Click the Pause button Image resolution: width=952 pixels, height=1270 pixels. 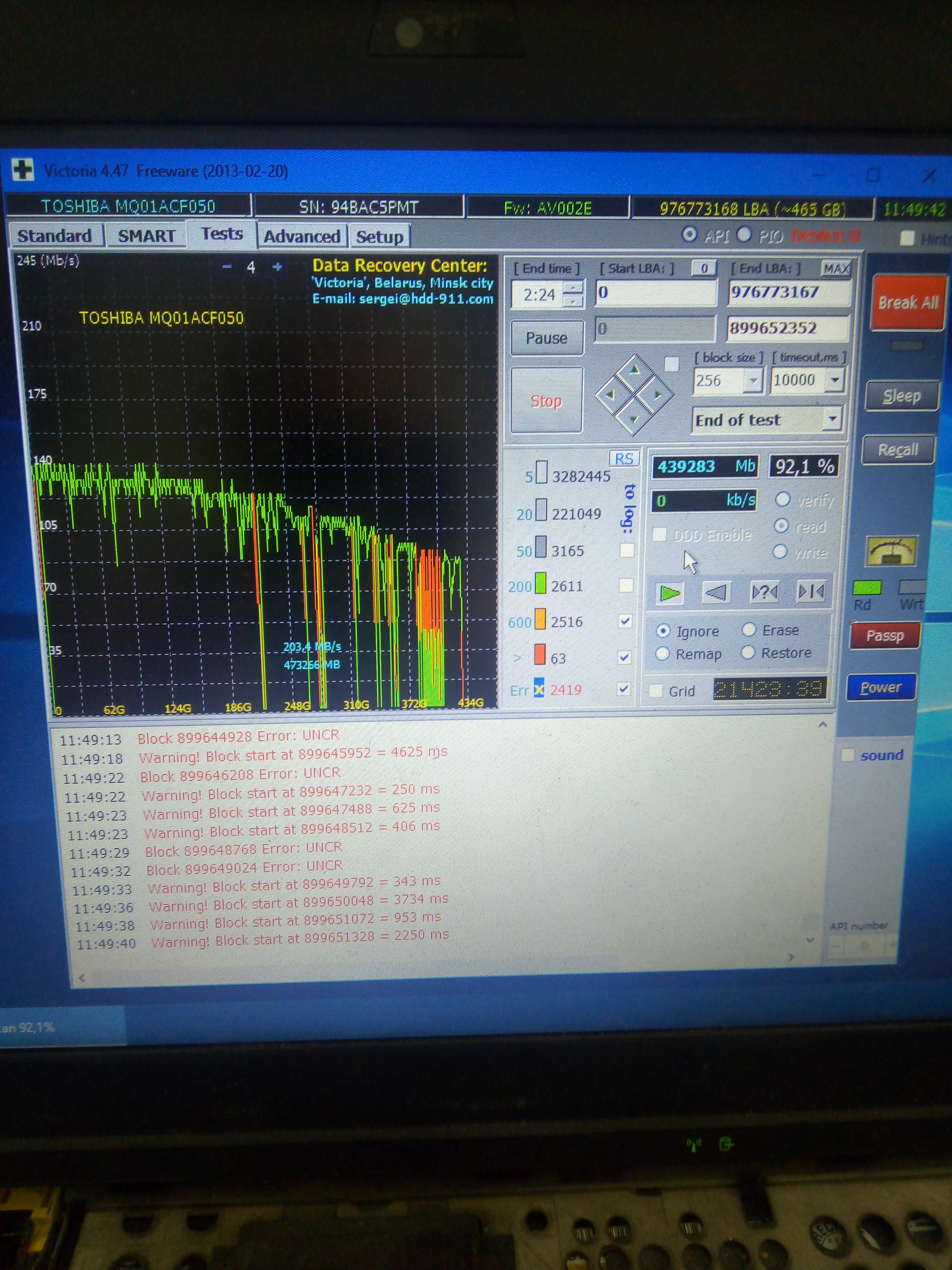[x=547, y=338]
